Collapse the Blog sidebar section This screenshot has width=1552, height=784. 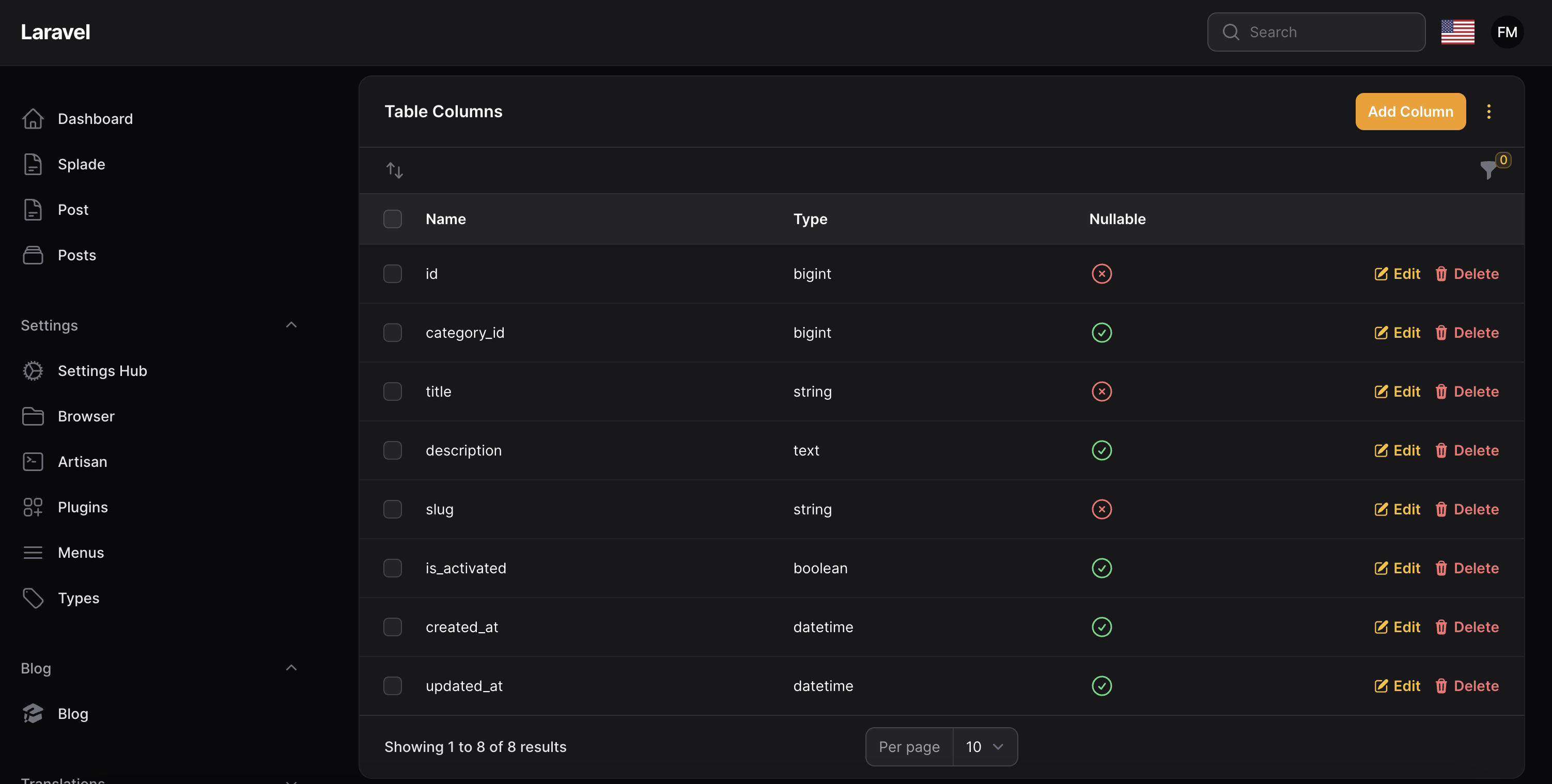[290, 667]
